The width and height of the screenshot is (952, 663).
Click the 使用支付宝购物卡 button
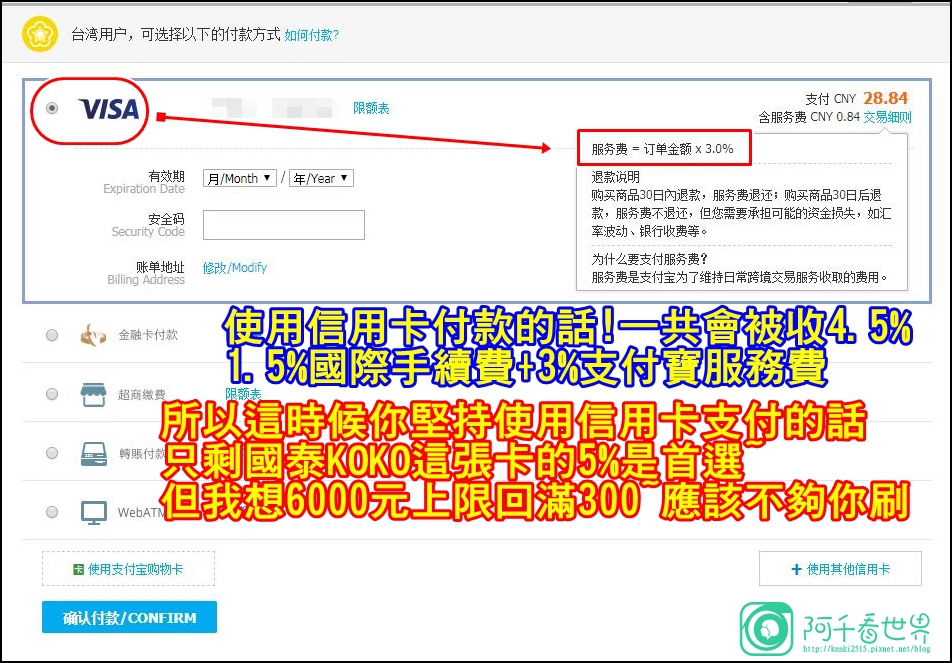(x=128, y=569)
